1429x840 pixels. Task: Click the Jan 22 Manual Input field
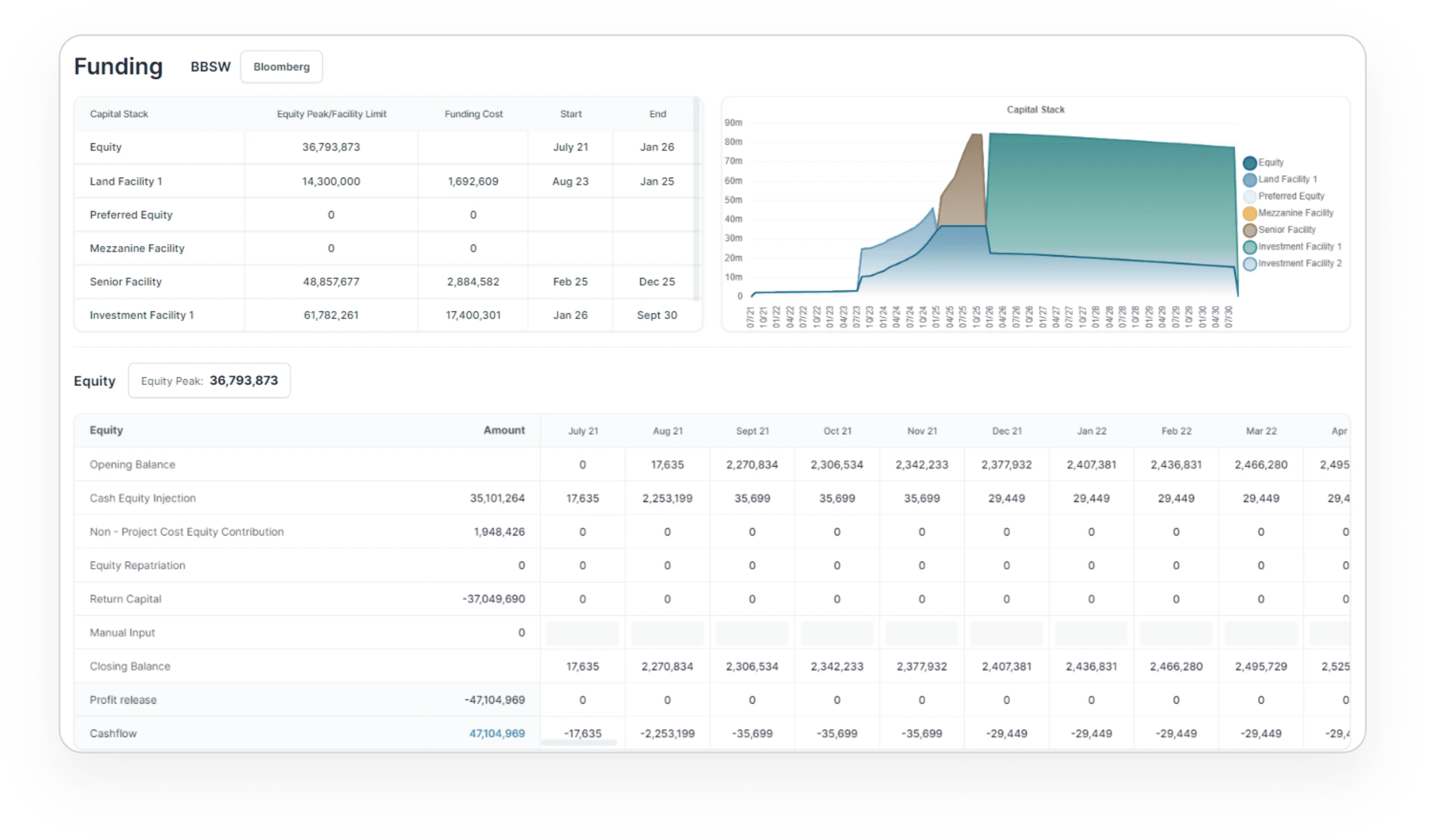[1092, 633]
